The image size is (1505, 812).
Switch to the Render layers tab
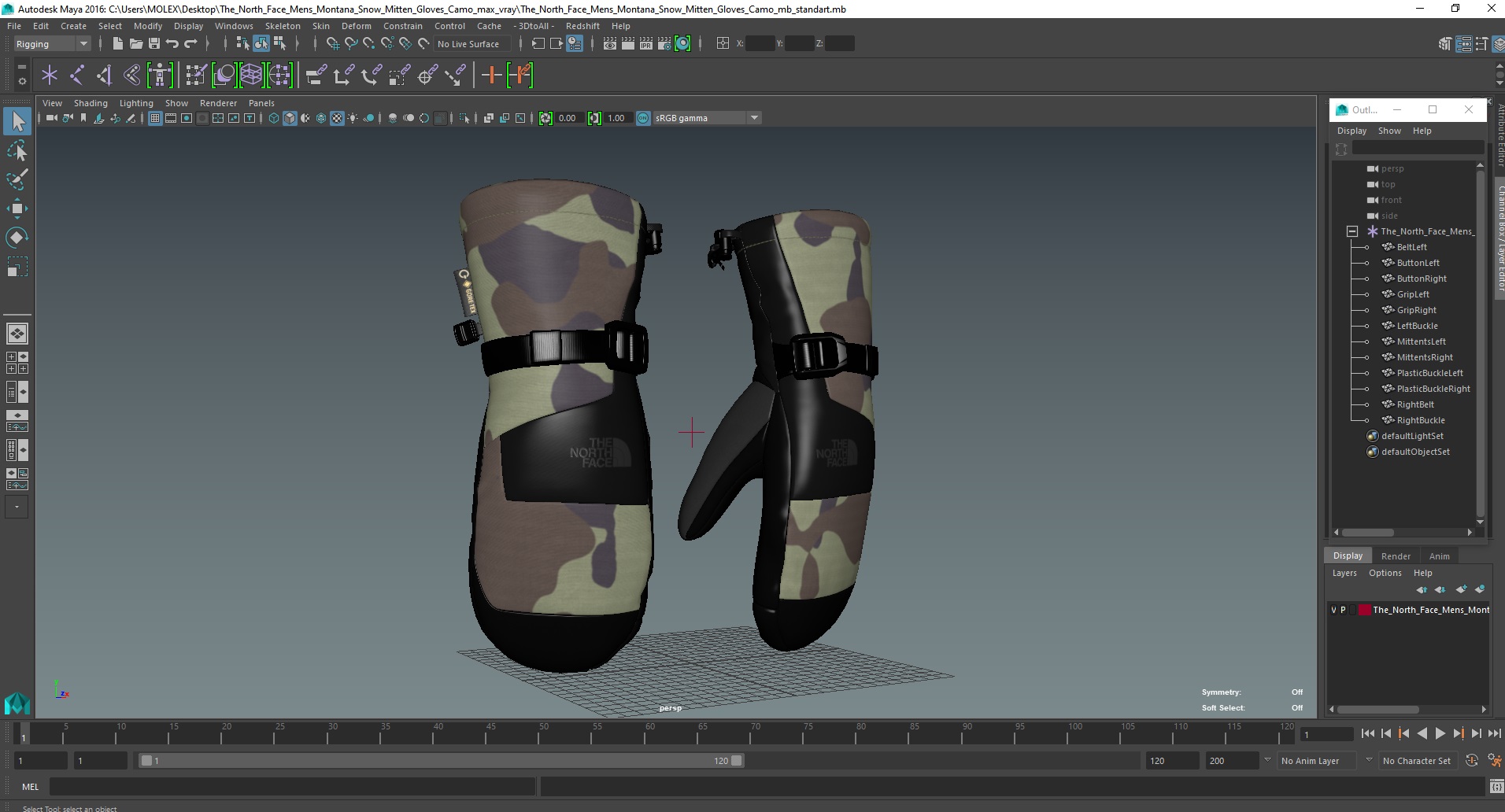pyautogui.click(x=1396, y=556)
